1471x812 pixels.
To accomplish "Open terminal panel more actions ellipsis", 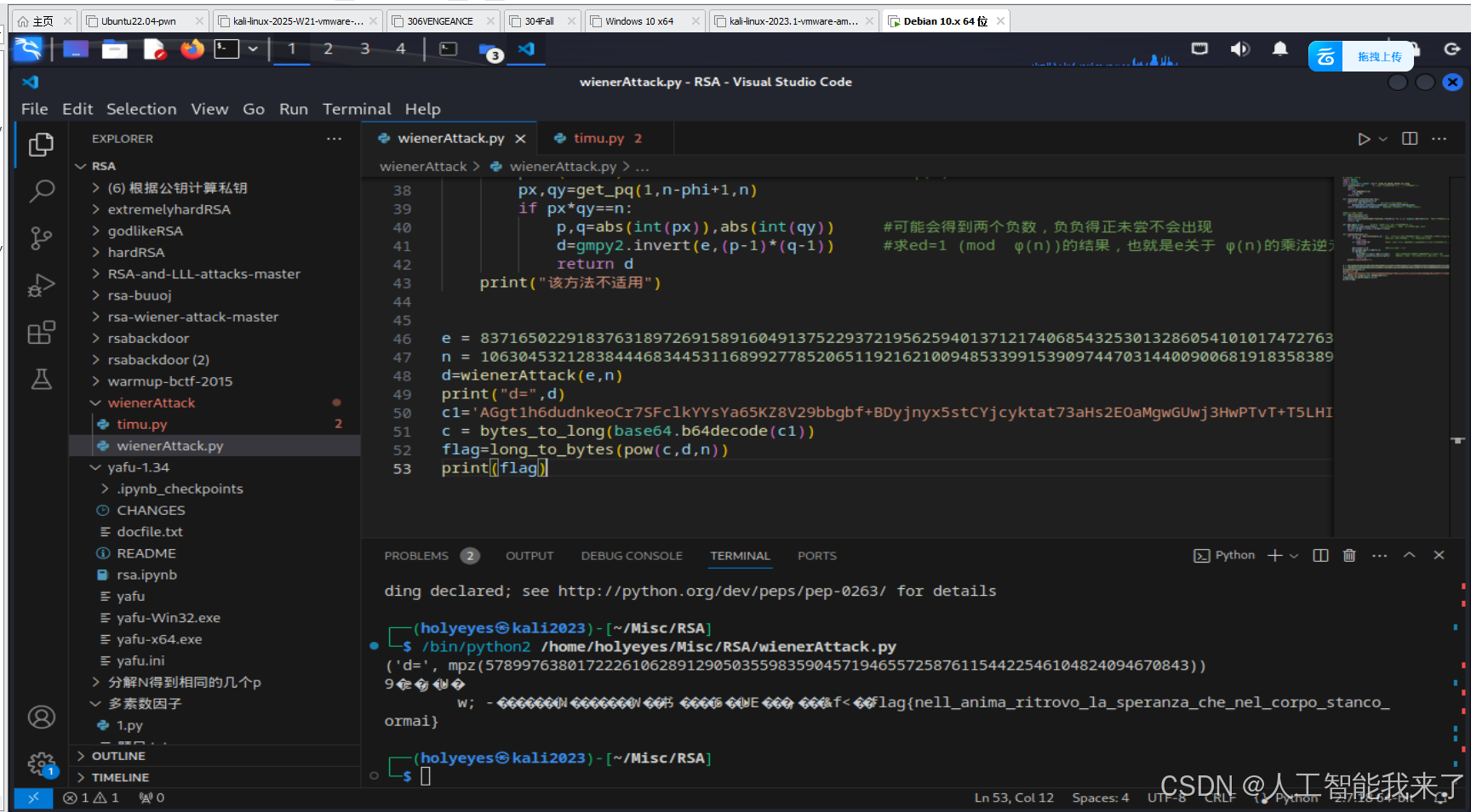I will coord(1380,555).
